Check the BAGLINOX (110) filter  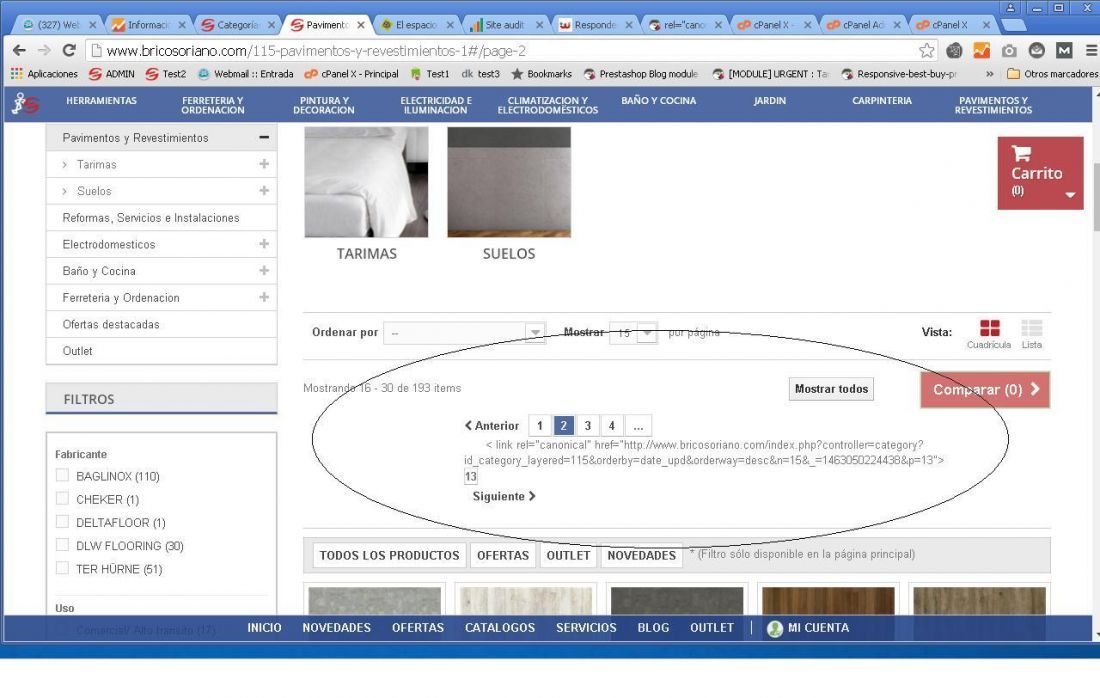(x=62, y=476)
